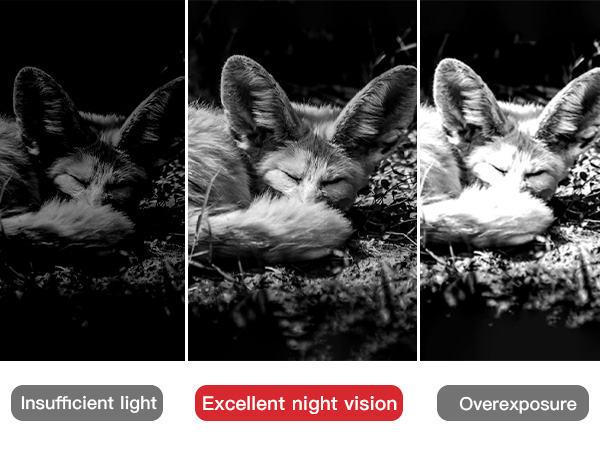This screenshot has height=450, width=600.
Task: Open the center excellent night vision image
Action: coord(302,180)
